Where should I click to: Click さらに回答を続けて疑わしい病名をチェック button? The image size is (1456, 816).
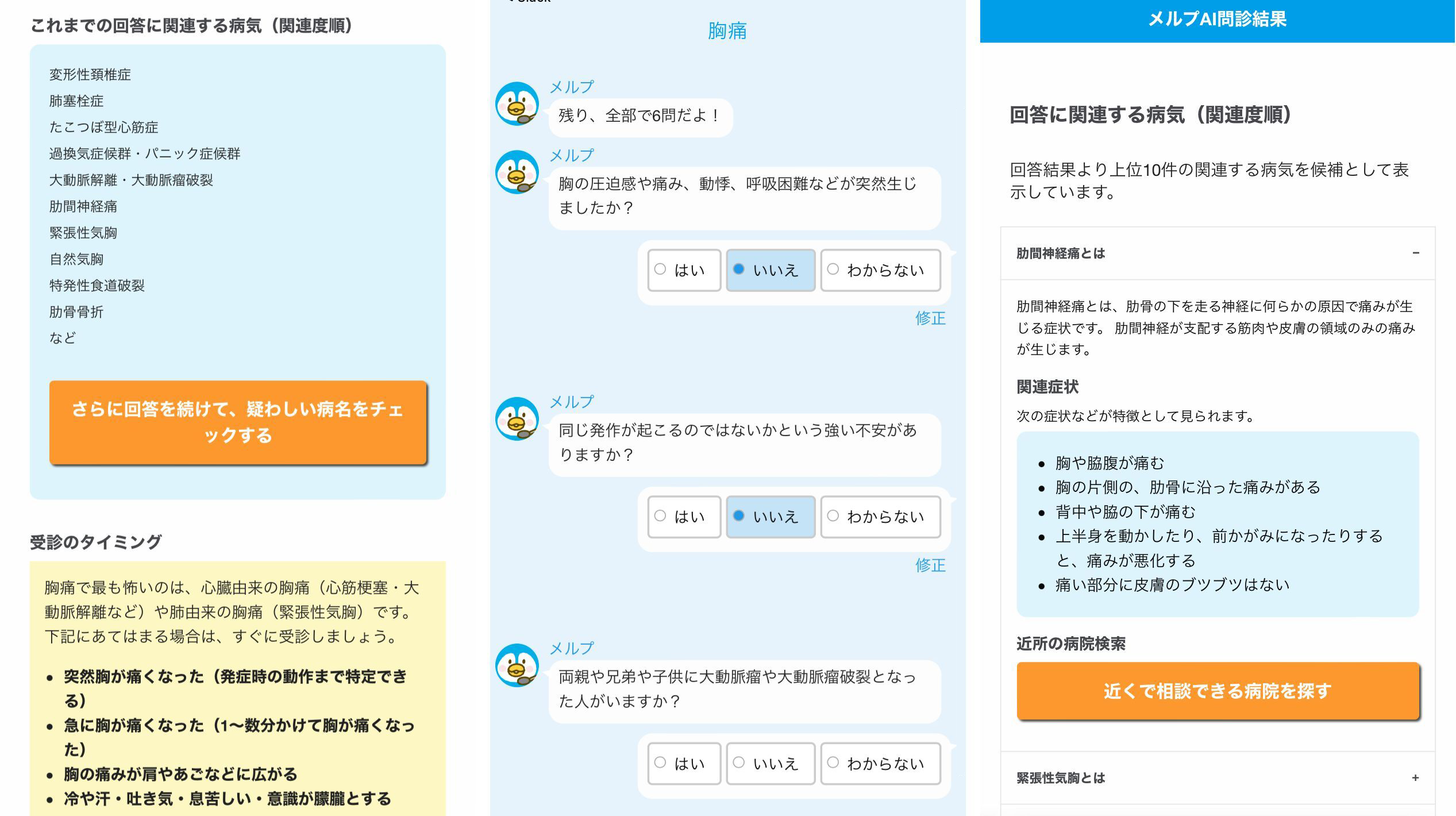[238, 422]
